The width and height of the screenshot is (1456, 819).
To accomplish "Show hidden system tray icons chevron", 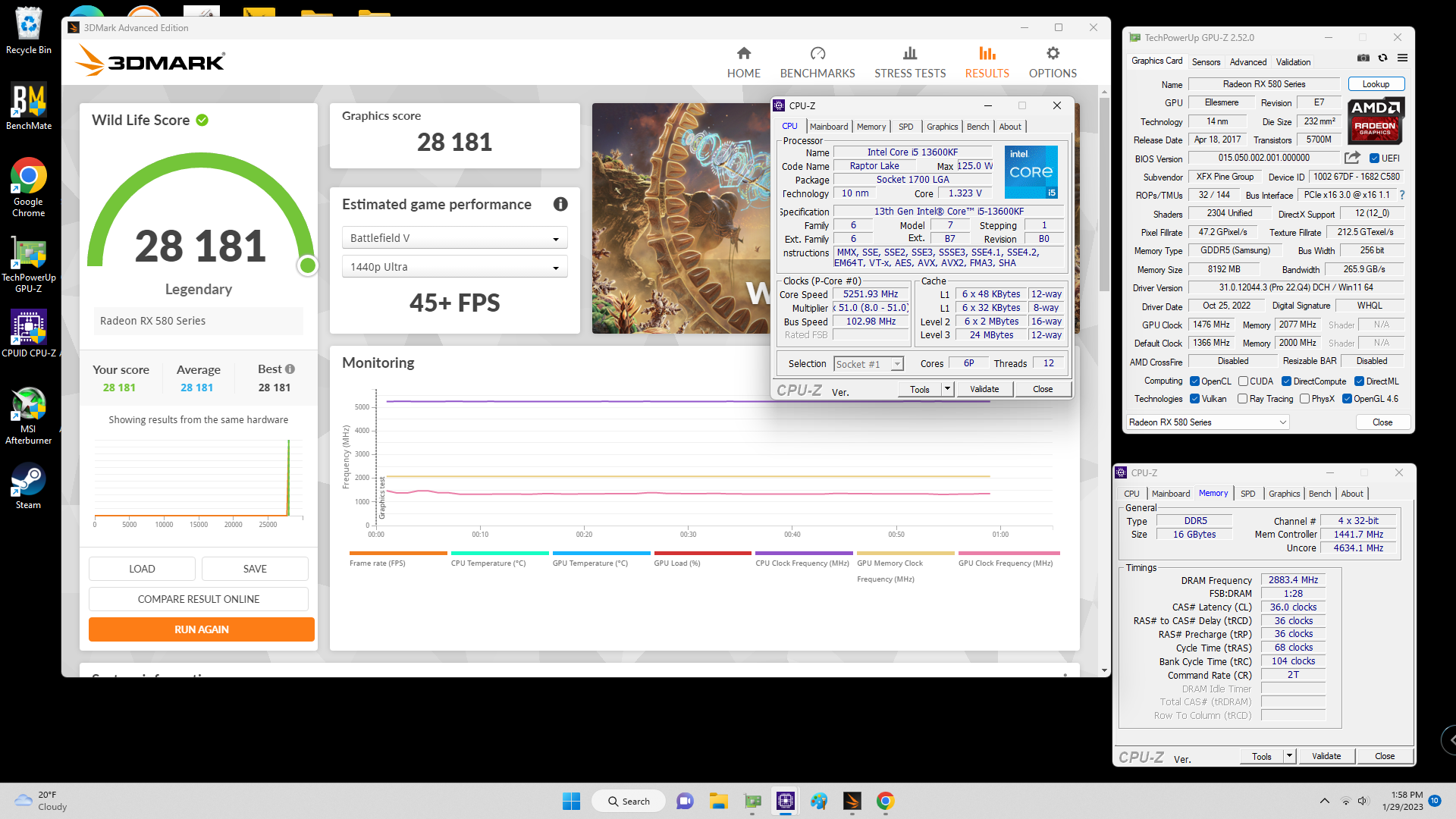I will point(1324,801).
